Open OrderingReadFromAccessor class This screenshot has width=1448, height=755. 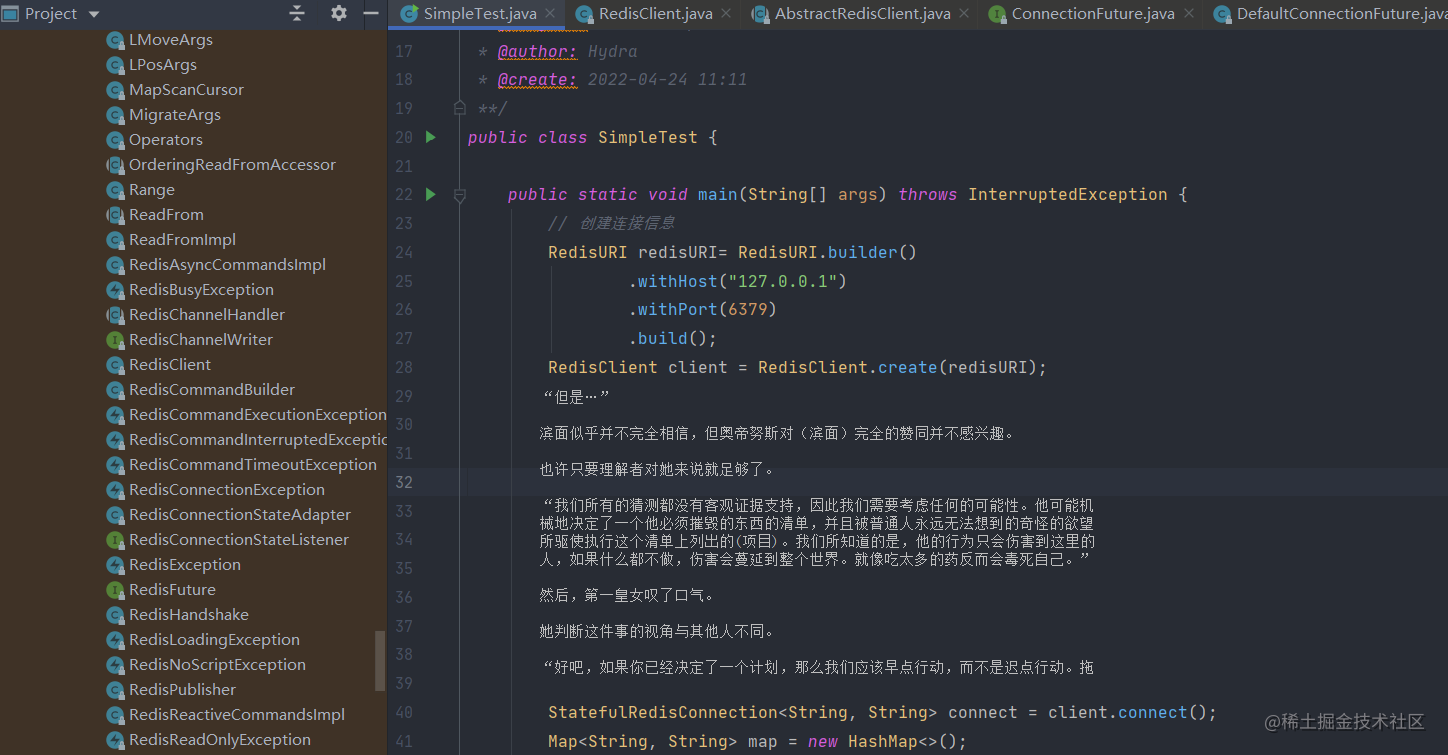[x=232, y=165]
